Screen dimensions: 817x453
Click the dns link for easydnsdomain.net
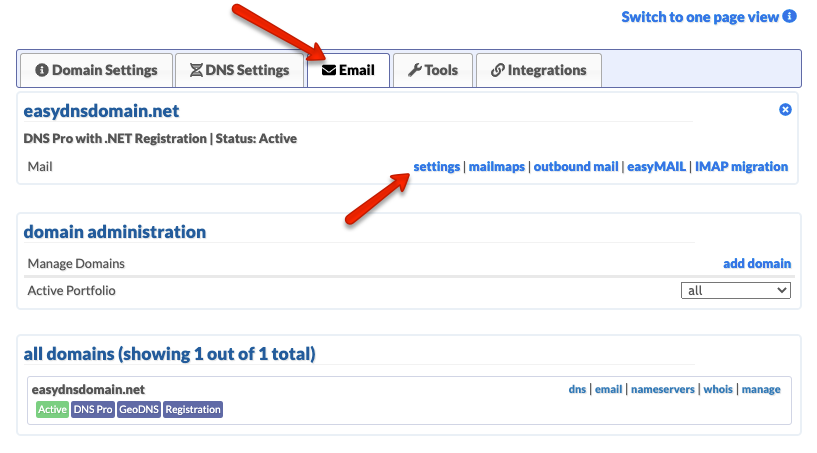tap(577, 389)
